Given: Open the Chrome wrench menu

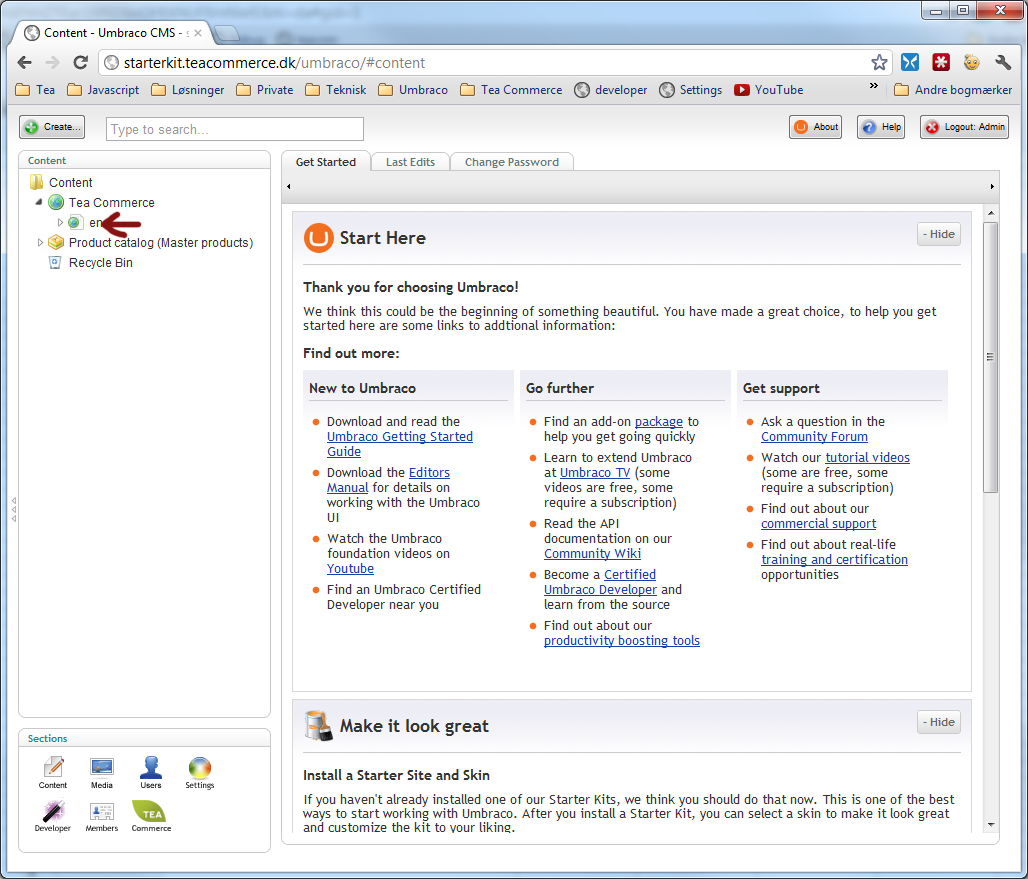Looking at the screenshot, I should (x=1002, y=62).
